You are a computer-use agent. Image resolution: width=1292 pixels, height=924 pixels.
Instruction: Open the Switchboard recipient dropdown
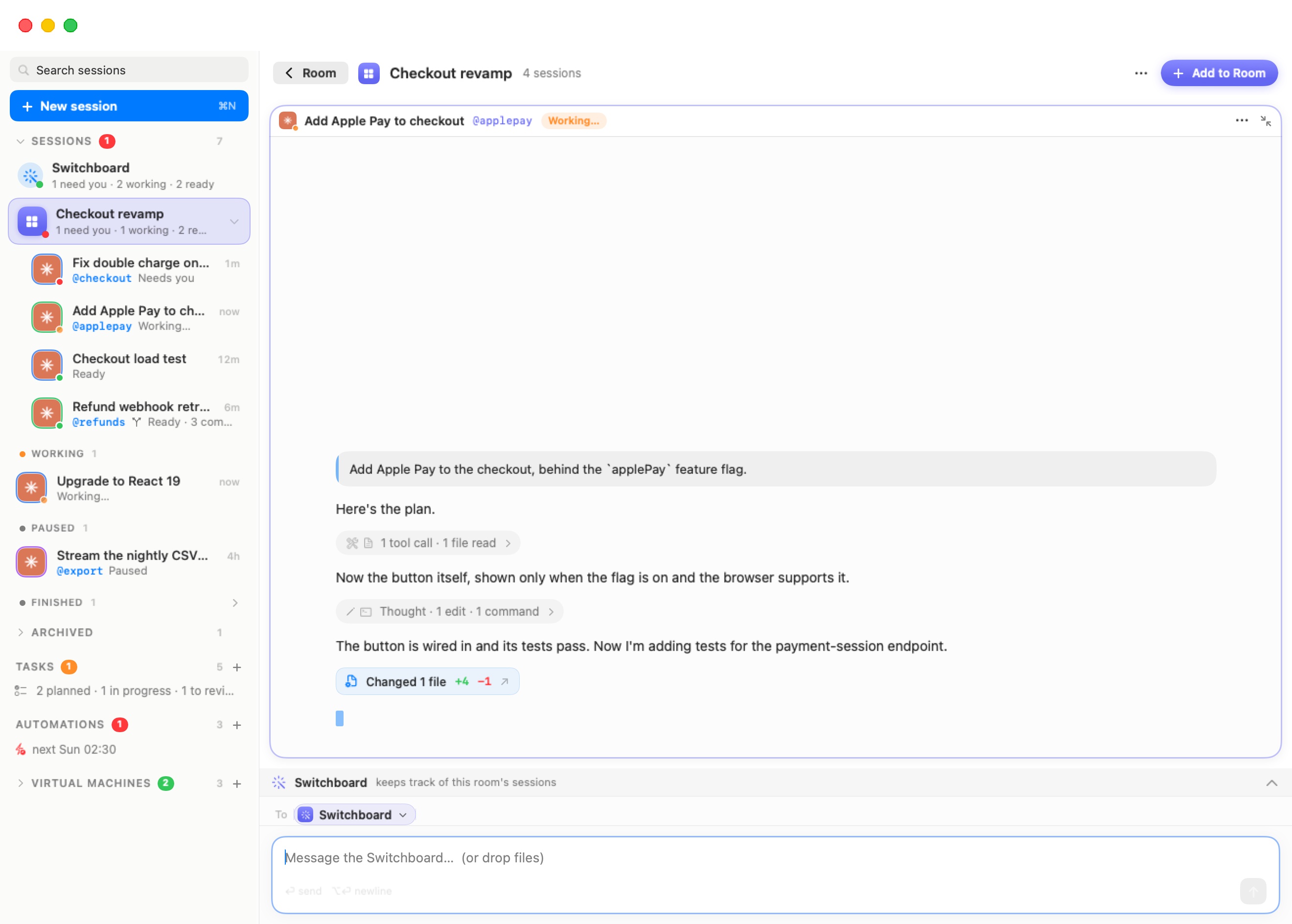tap(355, 815)
